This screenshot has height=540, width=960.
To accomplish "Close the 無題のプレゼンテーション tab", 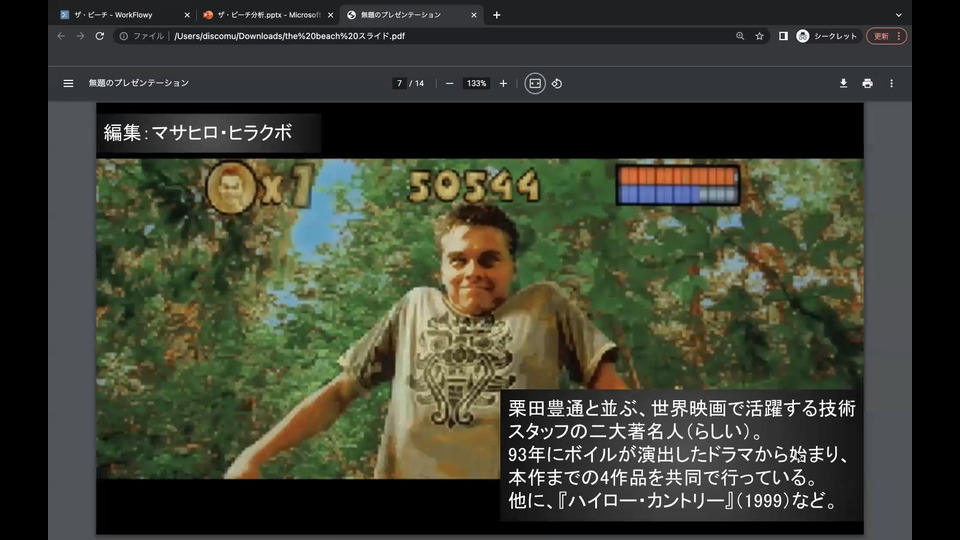I will (x=473, y=15).
